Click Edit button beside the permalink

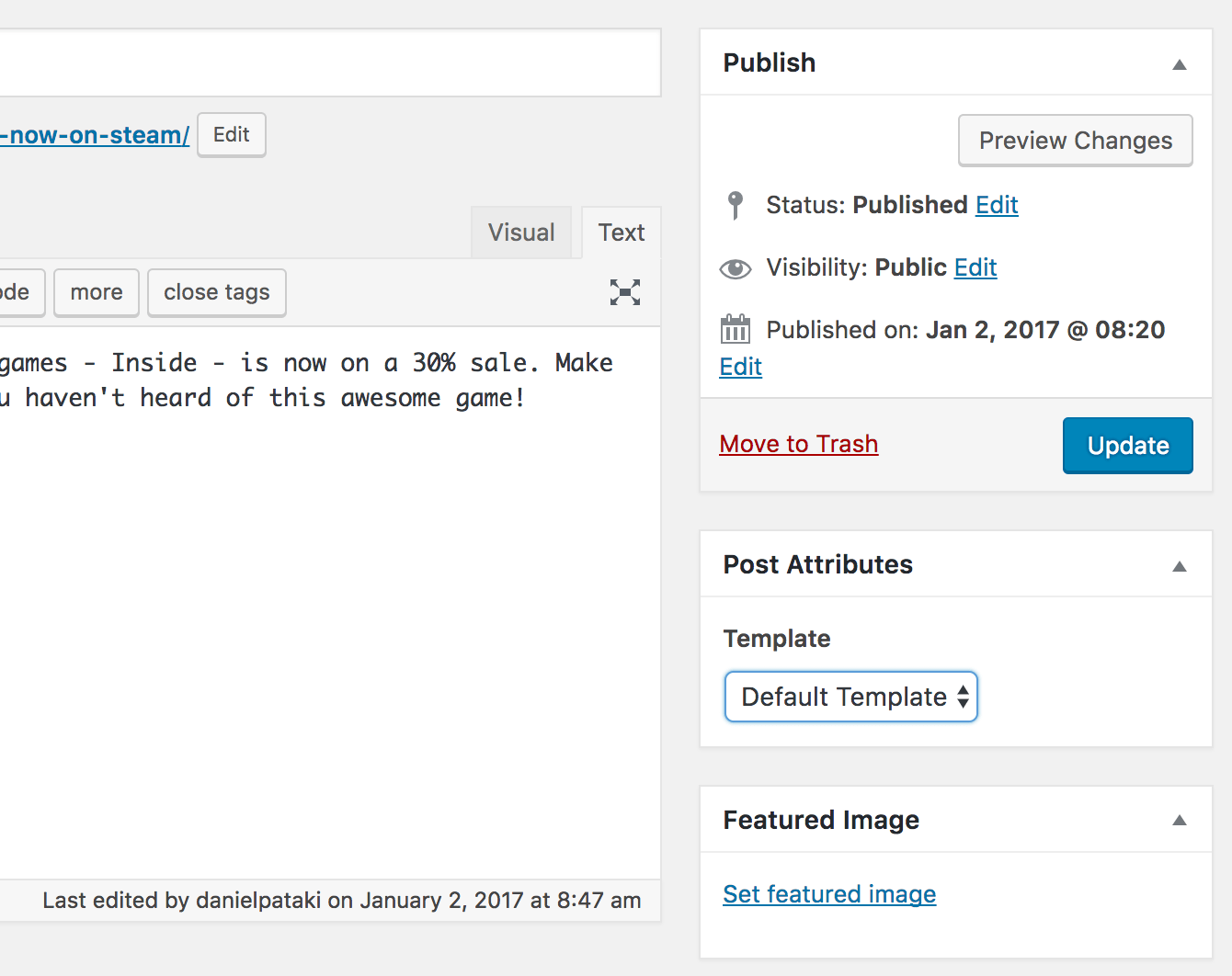pyautogui.click(x=232, y=135)
